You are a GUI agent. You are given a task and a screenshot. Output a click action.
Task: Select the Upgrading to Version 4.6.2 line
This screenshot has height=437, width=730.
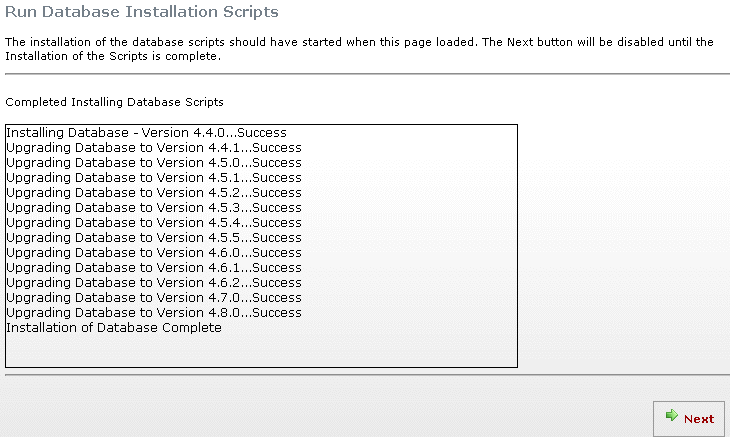click(x=154, y=282)
